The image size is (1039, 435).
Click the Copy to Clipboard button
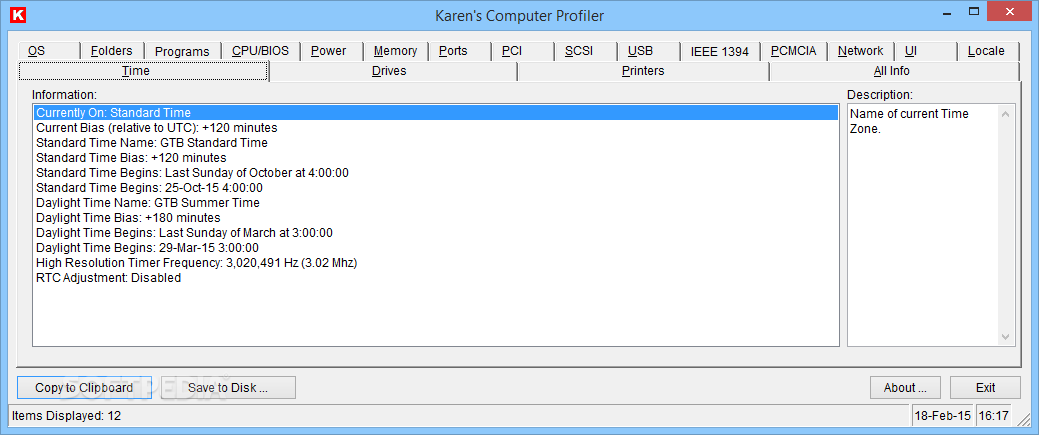click(x=84, y=388)
